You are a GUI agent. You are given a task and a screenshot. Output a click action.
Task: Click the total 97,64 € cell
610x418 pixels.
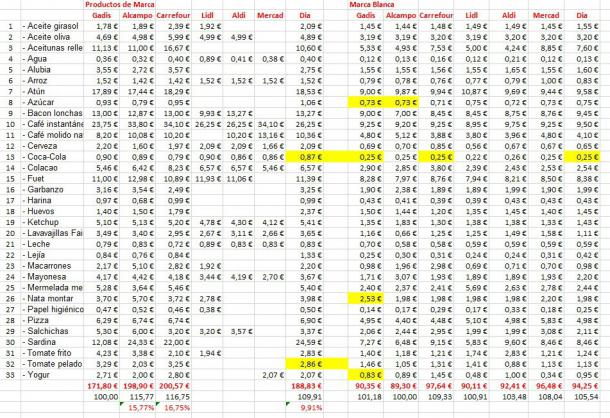[x=436, y=386]
